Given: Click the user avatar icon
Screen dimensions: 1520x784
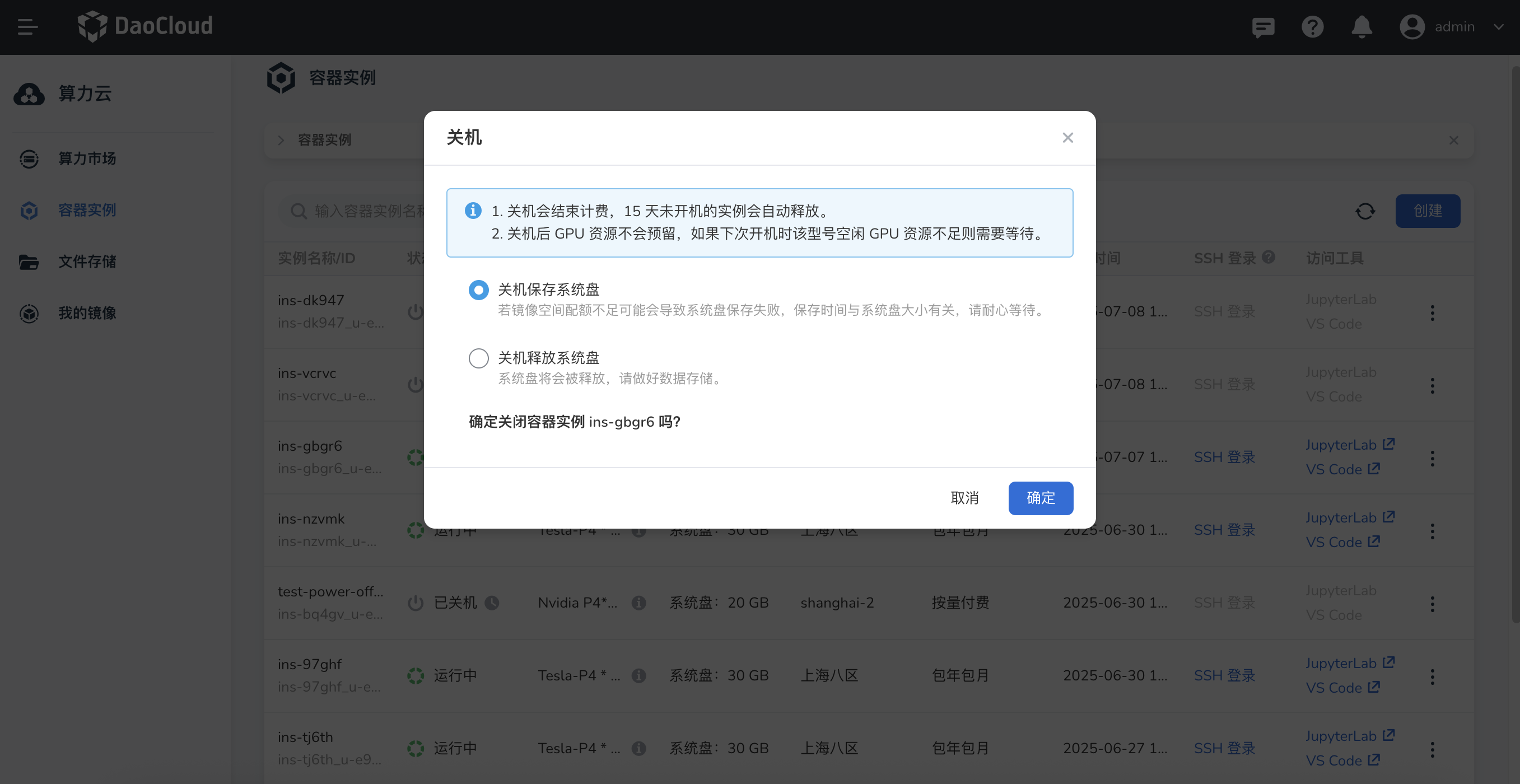Looking at the screenshot, I should pos(1411,26).
